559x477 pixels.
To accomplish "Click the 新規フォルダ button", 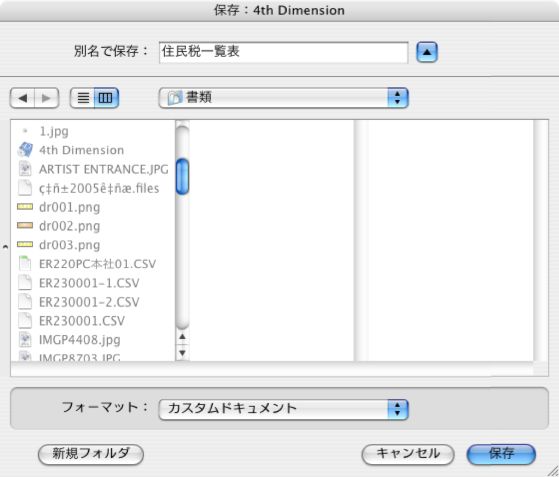I will (91, 455).
